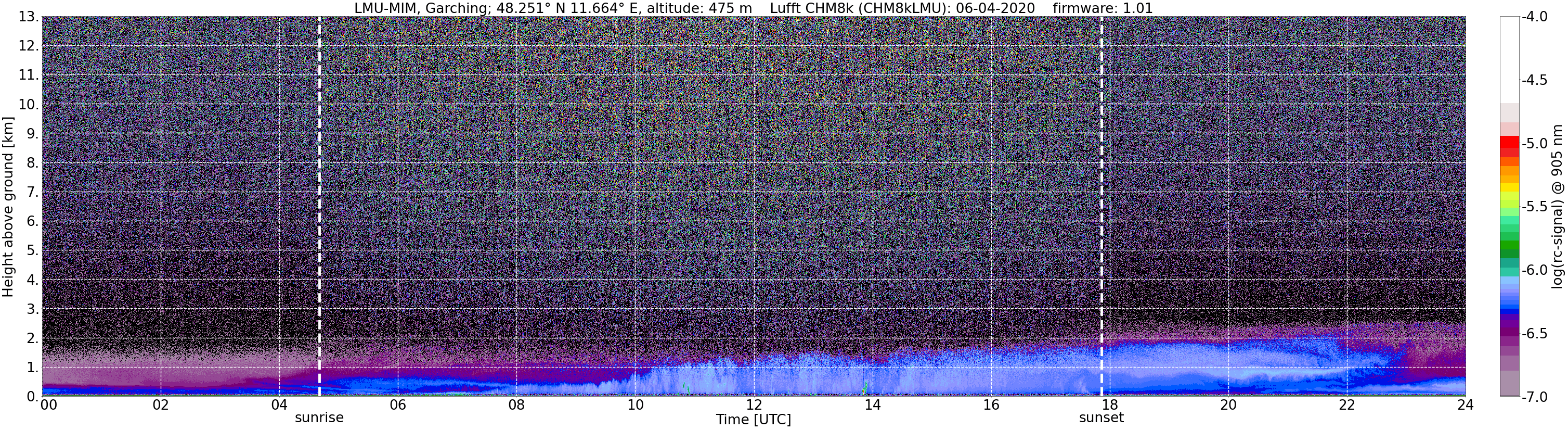
Task: Click the y-axis tick label '8.'
Action: pyautogui.click(x=33, y=163)
